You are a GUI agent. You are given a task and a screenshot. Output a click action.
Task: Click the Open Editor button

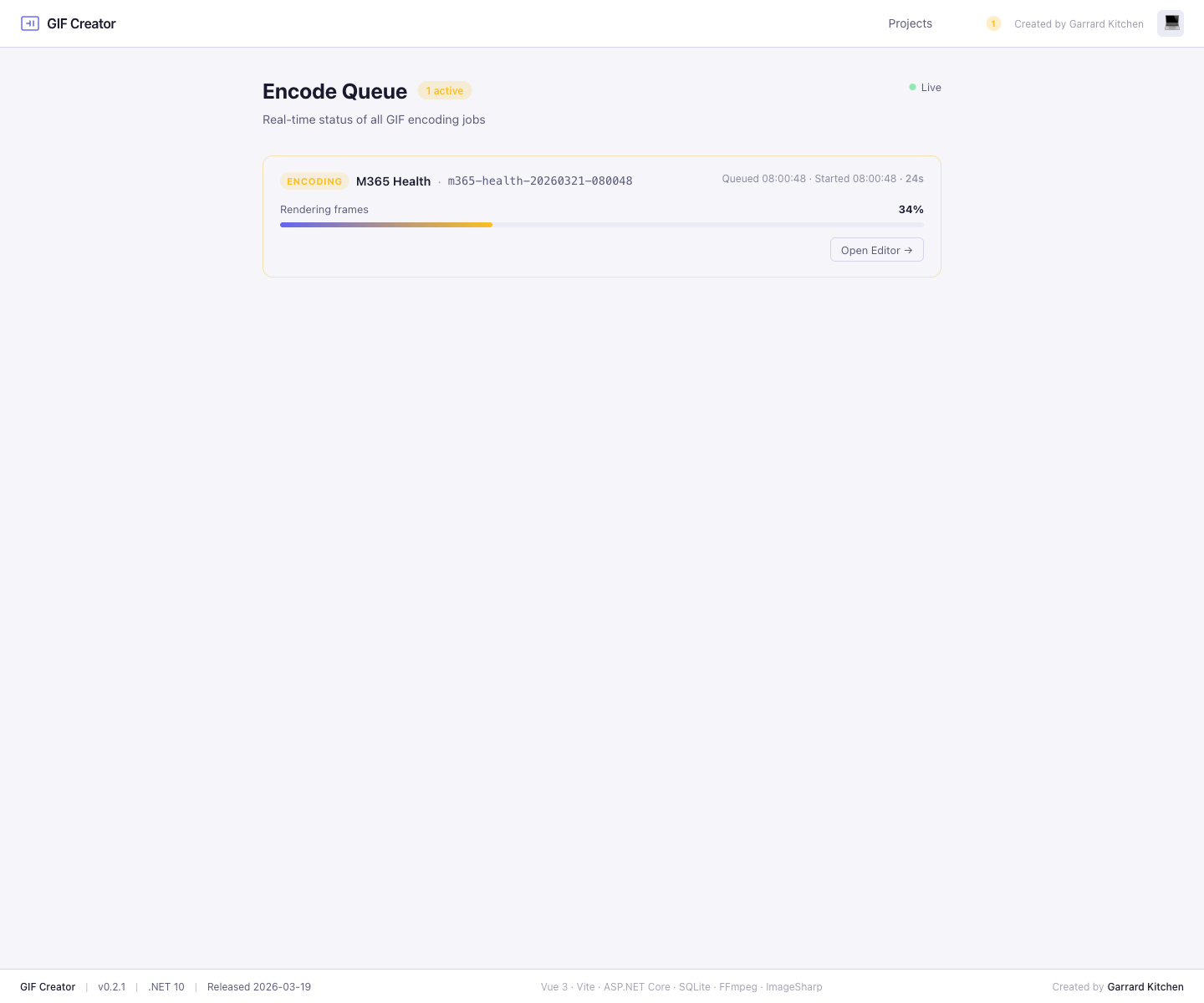[876, 250]
